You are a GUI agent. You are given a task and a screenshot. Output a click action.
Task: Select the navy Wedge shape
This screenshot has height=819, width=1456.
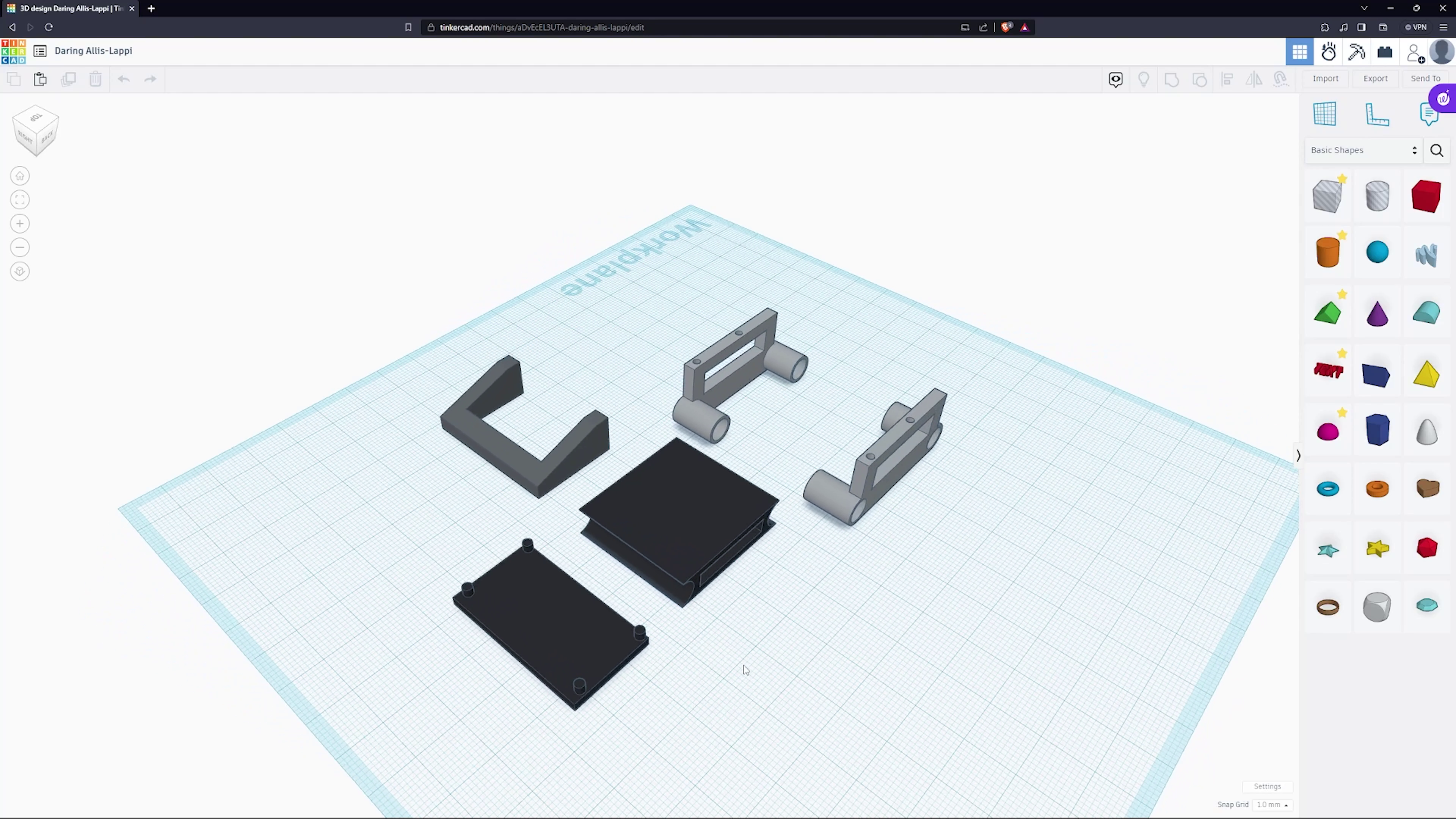1376,376
